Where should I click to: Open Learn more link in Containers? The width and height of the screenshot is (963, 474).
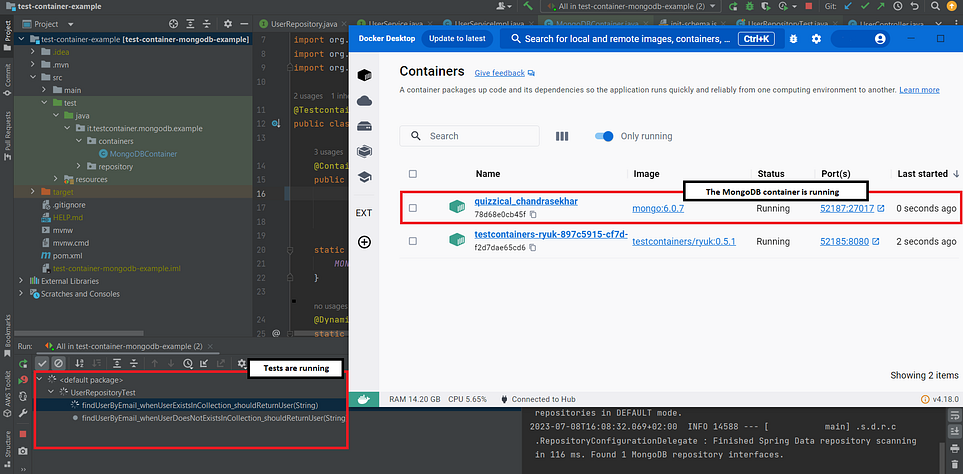919,90
